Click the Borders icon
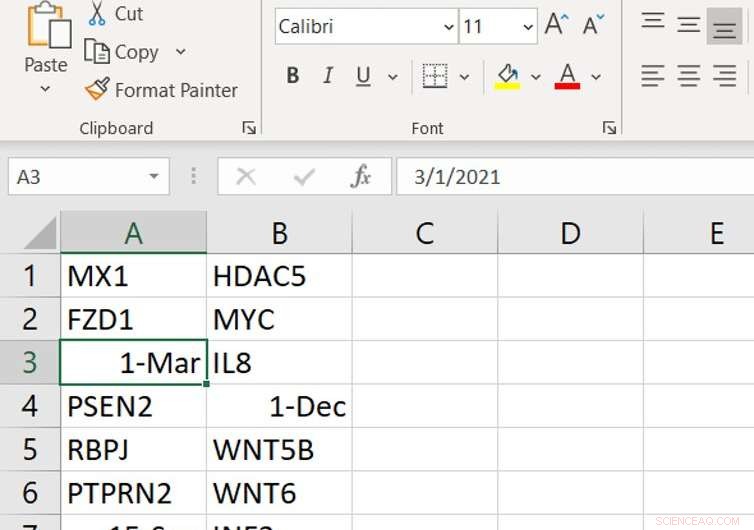The height and width of the screenshot is (530, 754). [435, 76]
